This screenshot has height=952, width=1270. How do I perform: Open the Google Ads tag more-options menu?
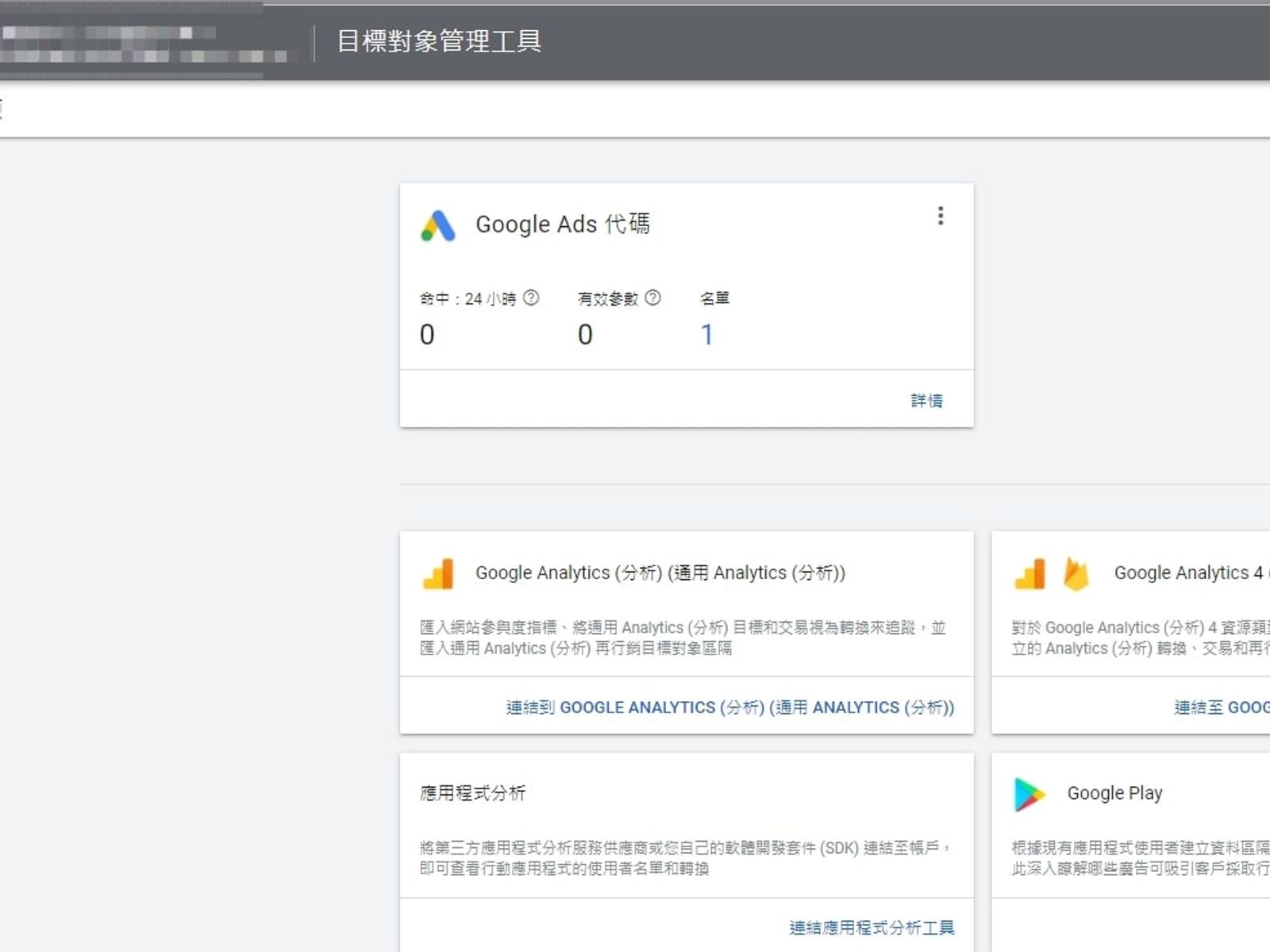tap(941, 216)
